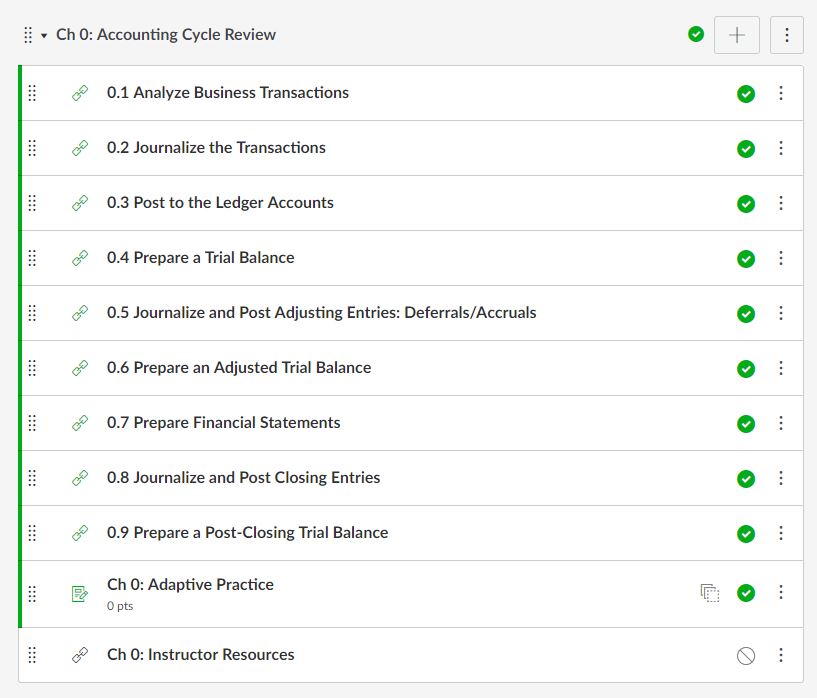
Task: Publish the Ch 0: Instructor Resources item
Action: [746, 655]
